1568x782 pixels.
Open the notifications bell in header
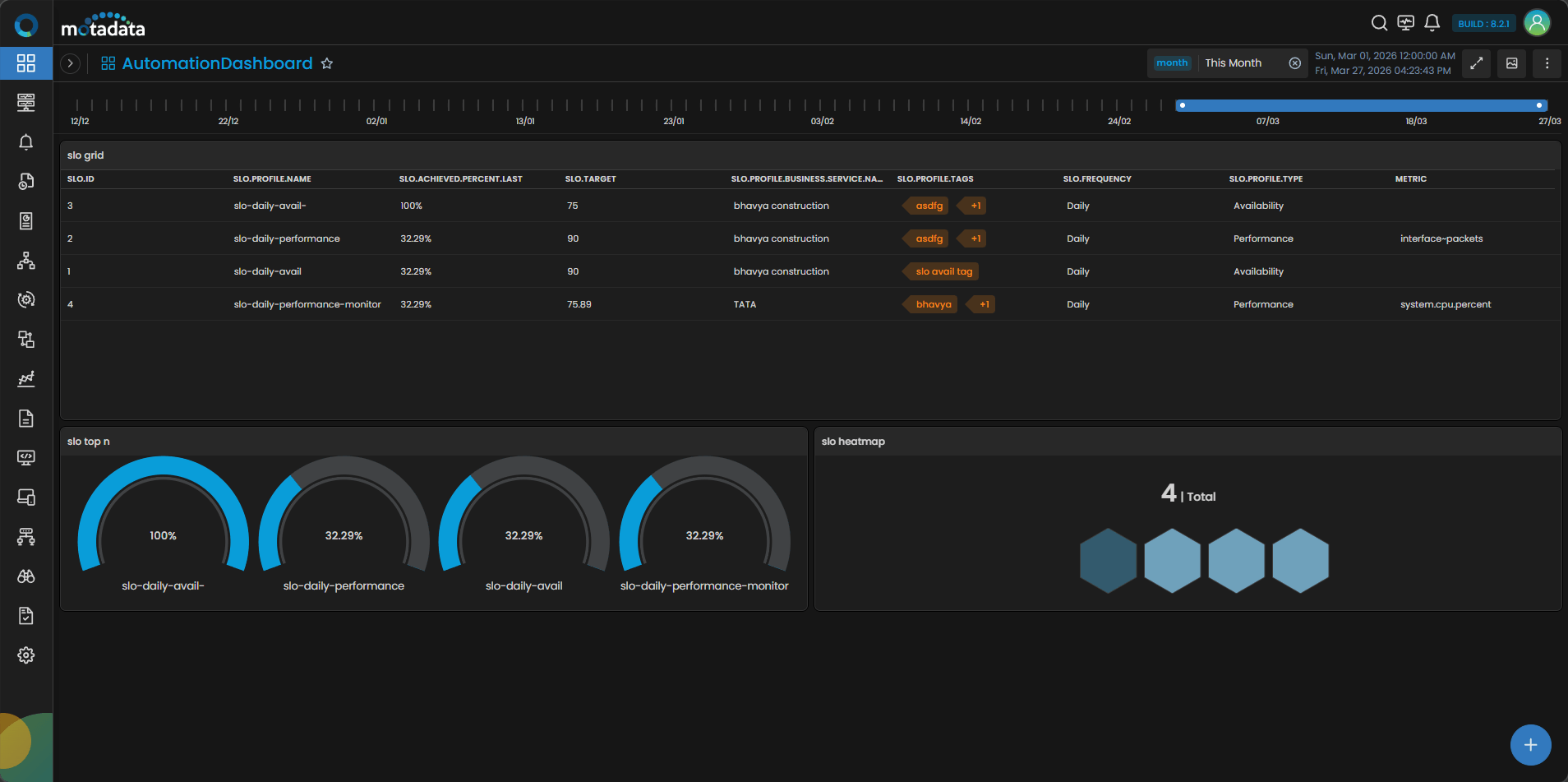tap(1432, 23)
